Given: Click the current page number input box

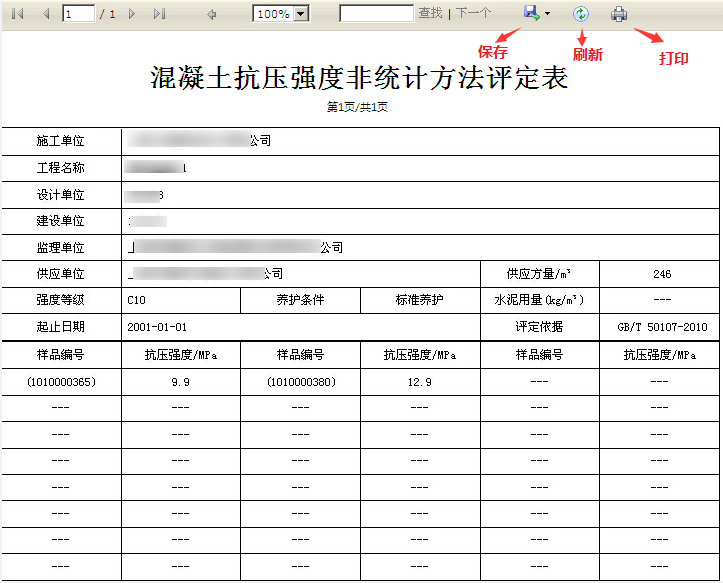Looking at the screenshot, I should [x=79, y=14].
